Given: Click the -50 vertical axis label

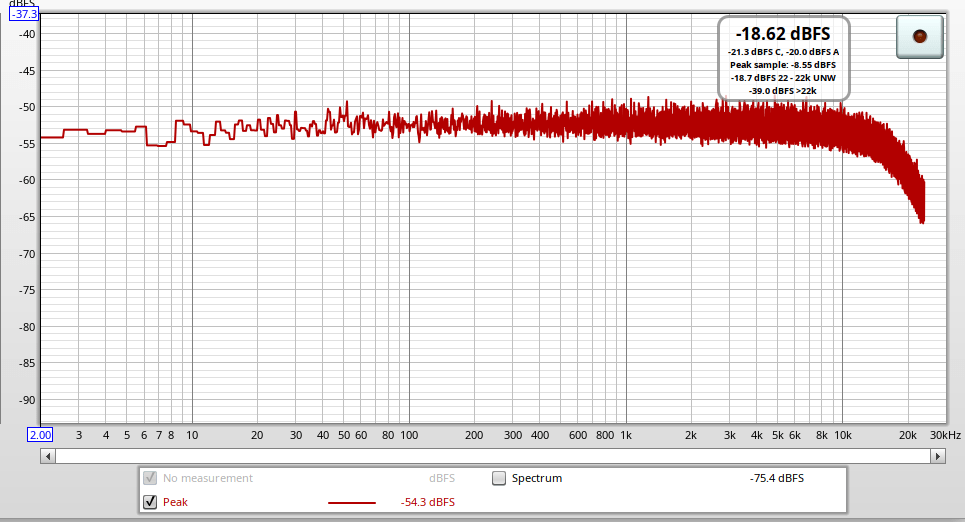Looking at the screenshot, I should [27, 107].
